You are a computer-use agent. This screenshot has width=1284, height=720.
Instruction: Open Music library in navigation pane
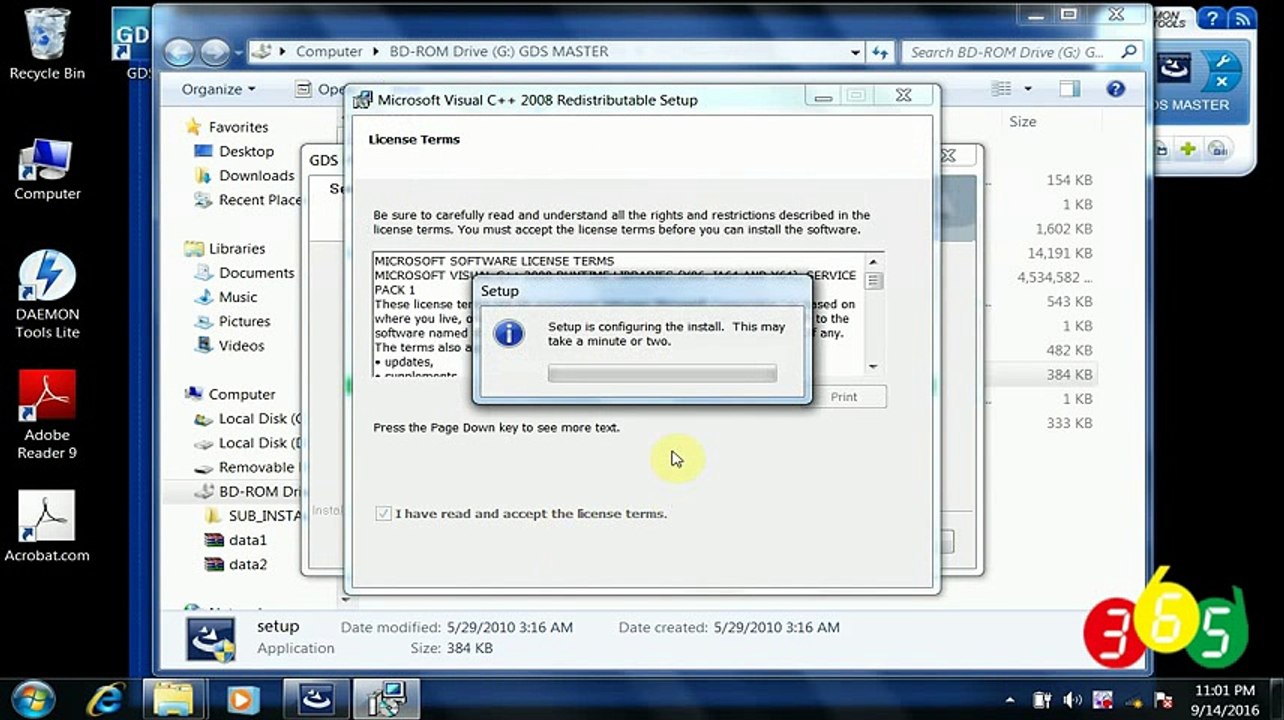238,297
